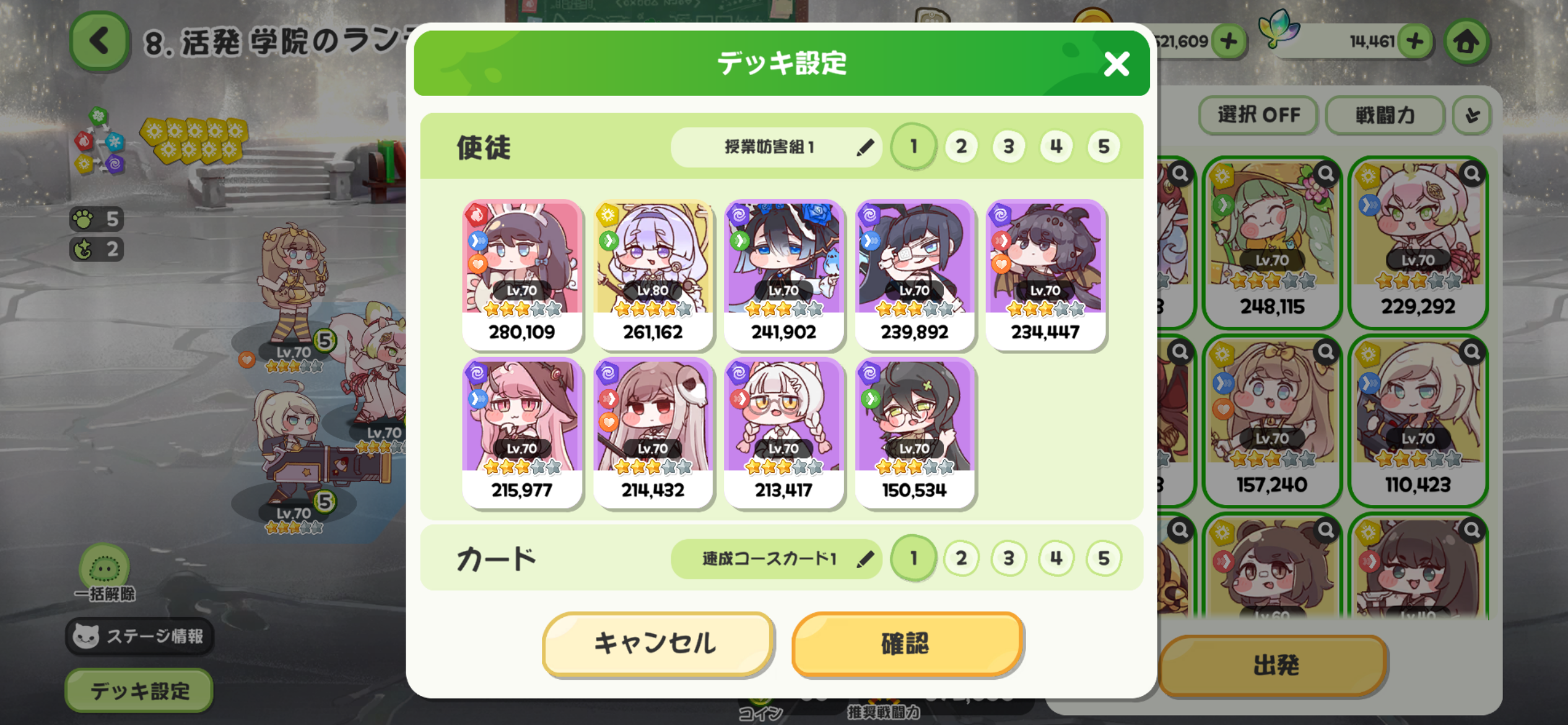The height and width of the screenshot is (725, 1568).
Task: Select the character card with power 280,109
Action: click(522, 275)
